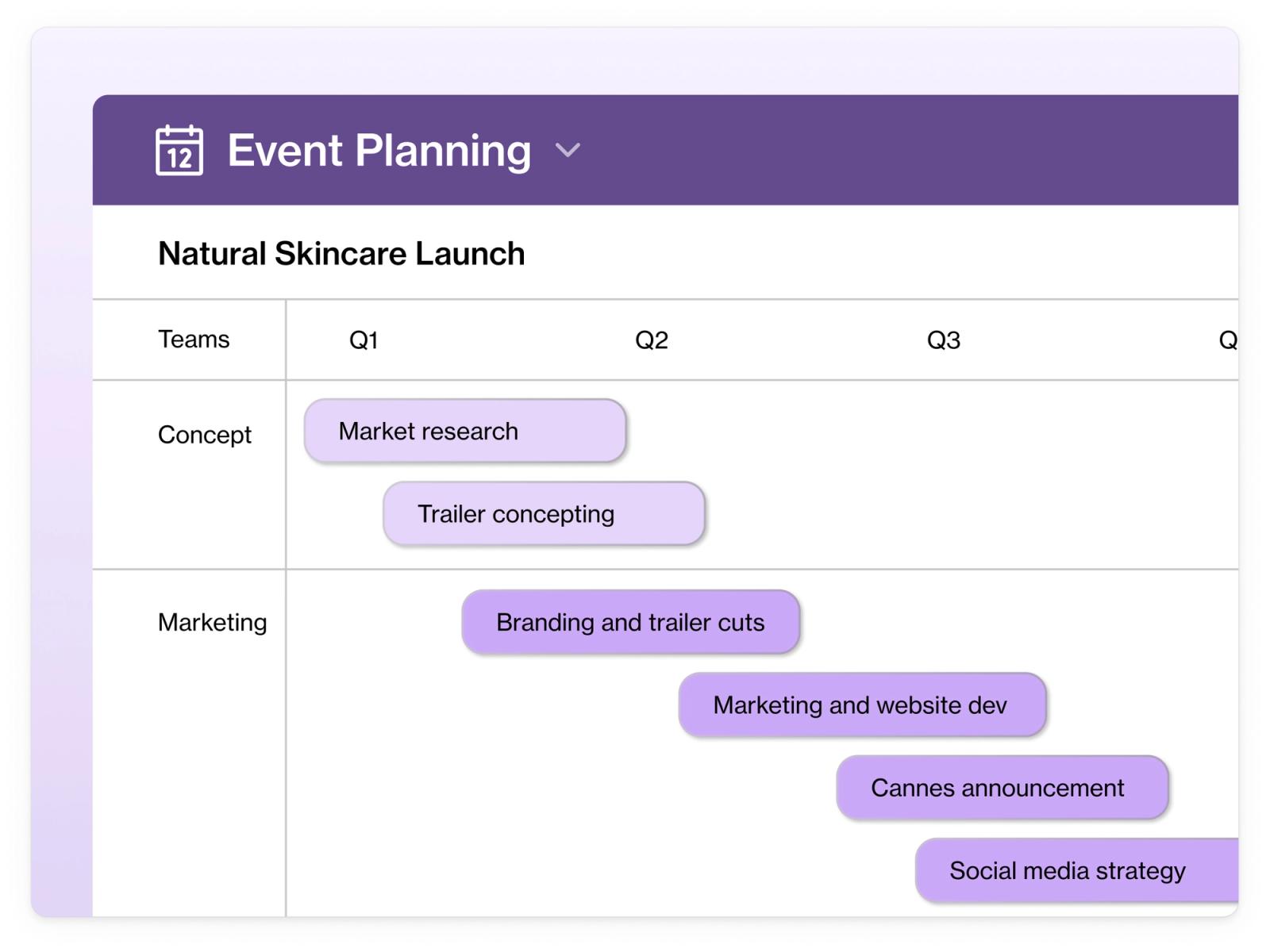The width and height of the screenshot is (1270, 952).
Task: Select the Q3 quarter header
Action: click(x=944, y=340)
